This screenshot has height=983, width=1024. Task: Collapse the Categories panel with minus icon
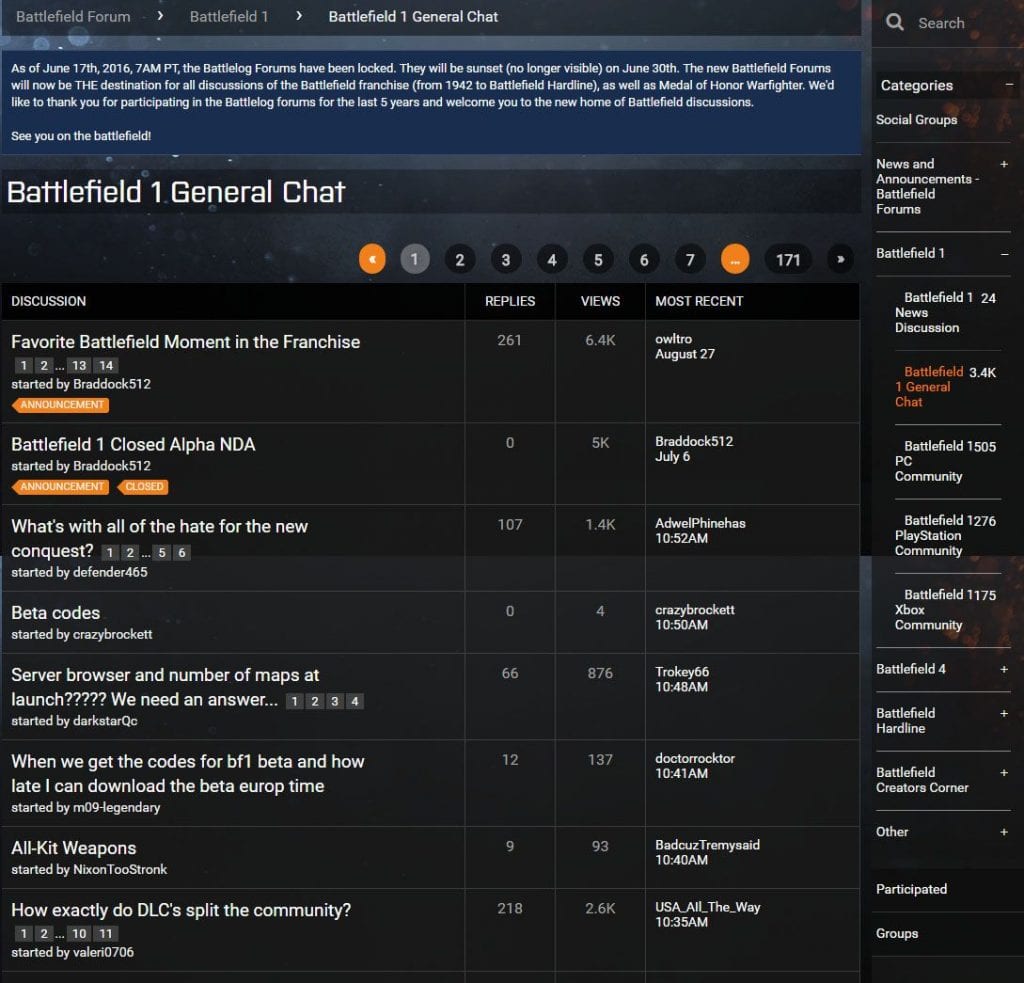tap(1009, 85)
